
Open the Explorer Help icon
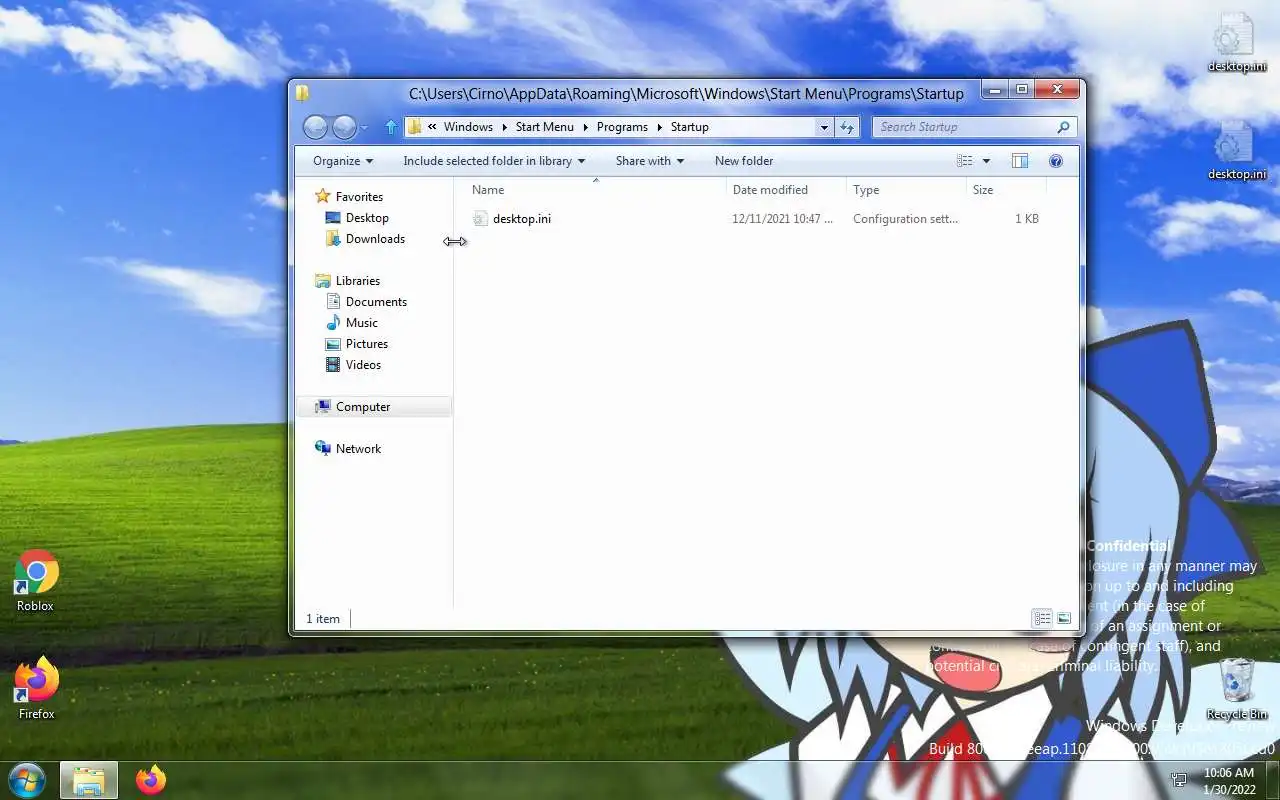[x=1055, y=161]
